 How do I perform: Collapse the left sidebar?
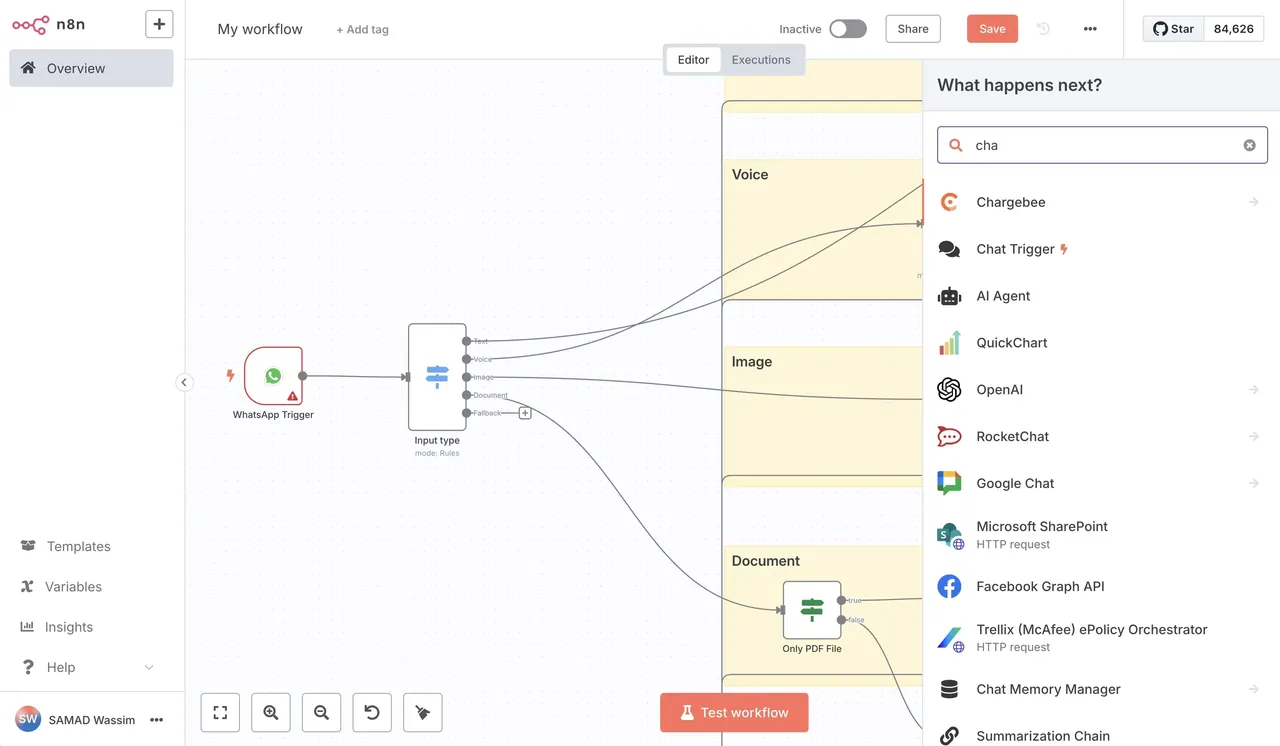pos(184,382)
